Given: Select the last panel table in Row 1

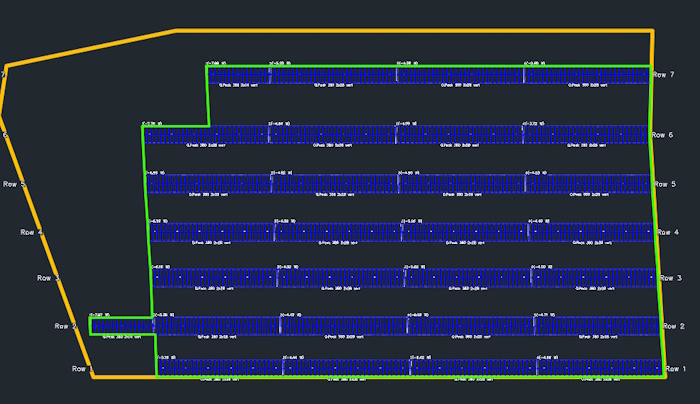Looking at the screenshot, I should click(x=600, y=368).
